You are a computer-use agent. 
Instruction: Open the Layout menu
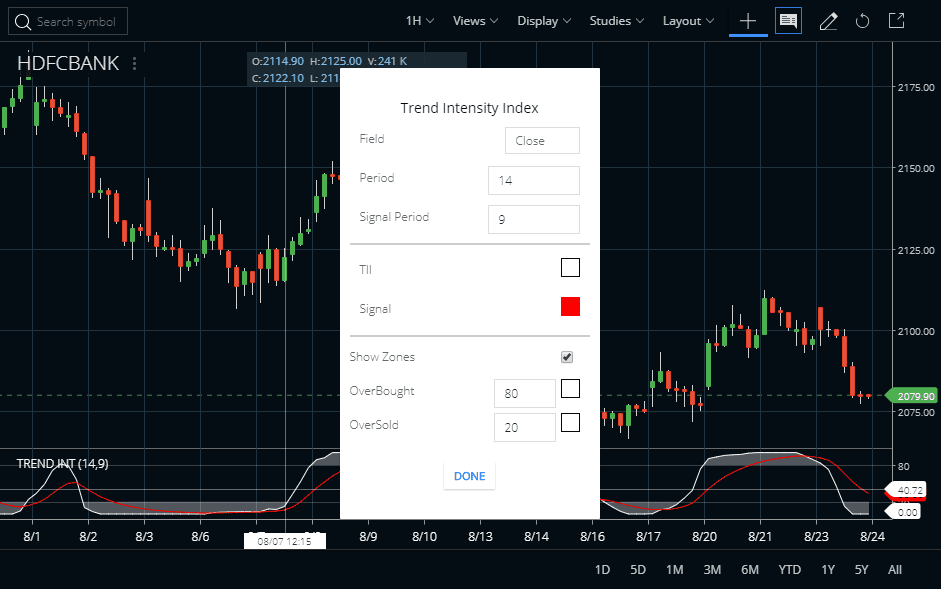click(686, 20)
